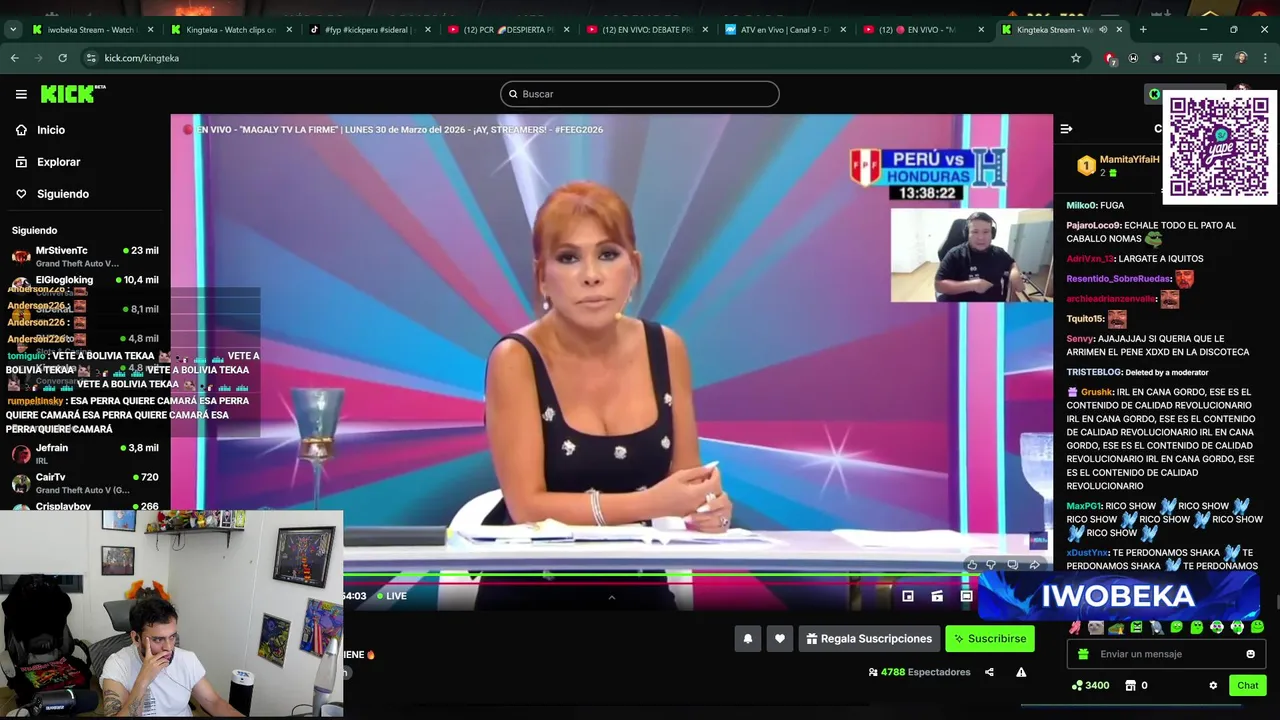Create a clip with clapperboard icon
This screenshot has width=1280, height=720.
coord(937,596)
